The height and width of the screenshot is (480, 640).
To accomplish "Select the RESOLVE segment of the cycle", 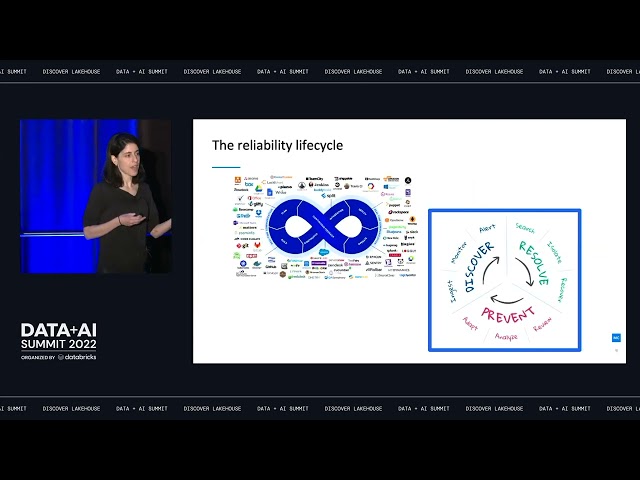I will [x=534, y=262].
